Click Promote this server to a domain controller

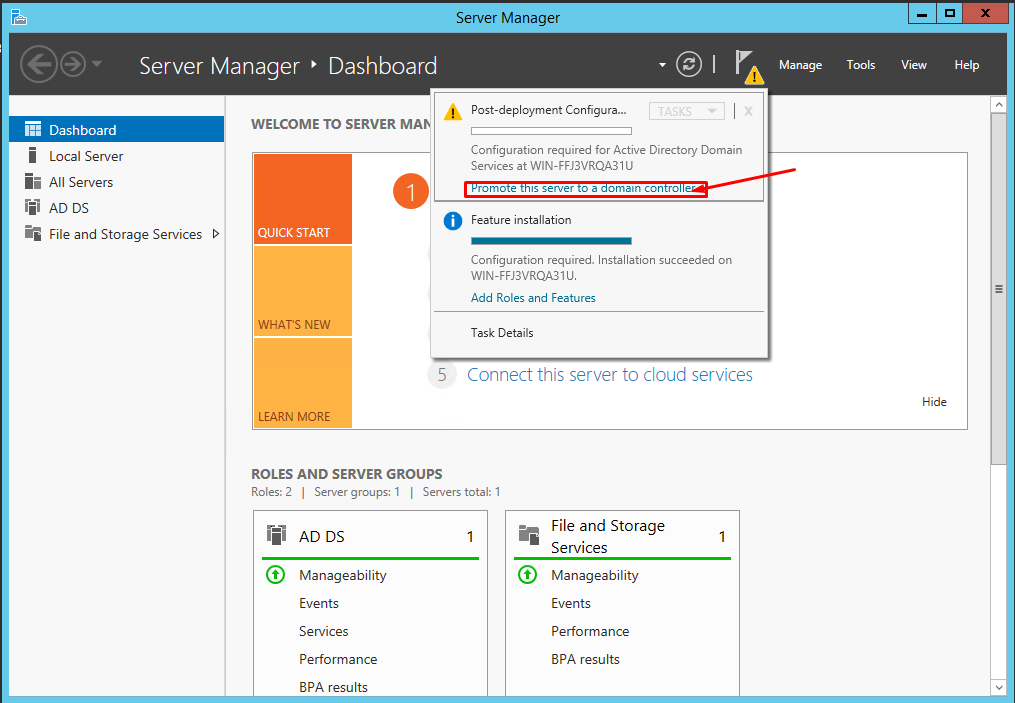[x=583, y=188]
